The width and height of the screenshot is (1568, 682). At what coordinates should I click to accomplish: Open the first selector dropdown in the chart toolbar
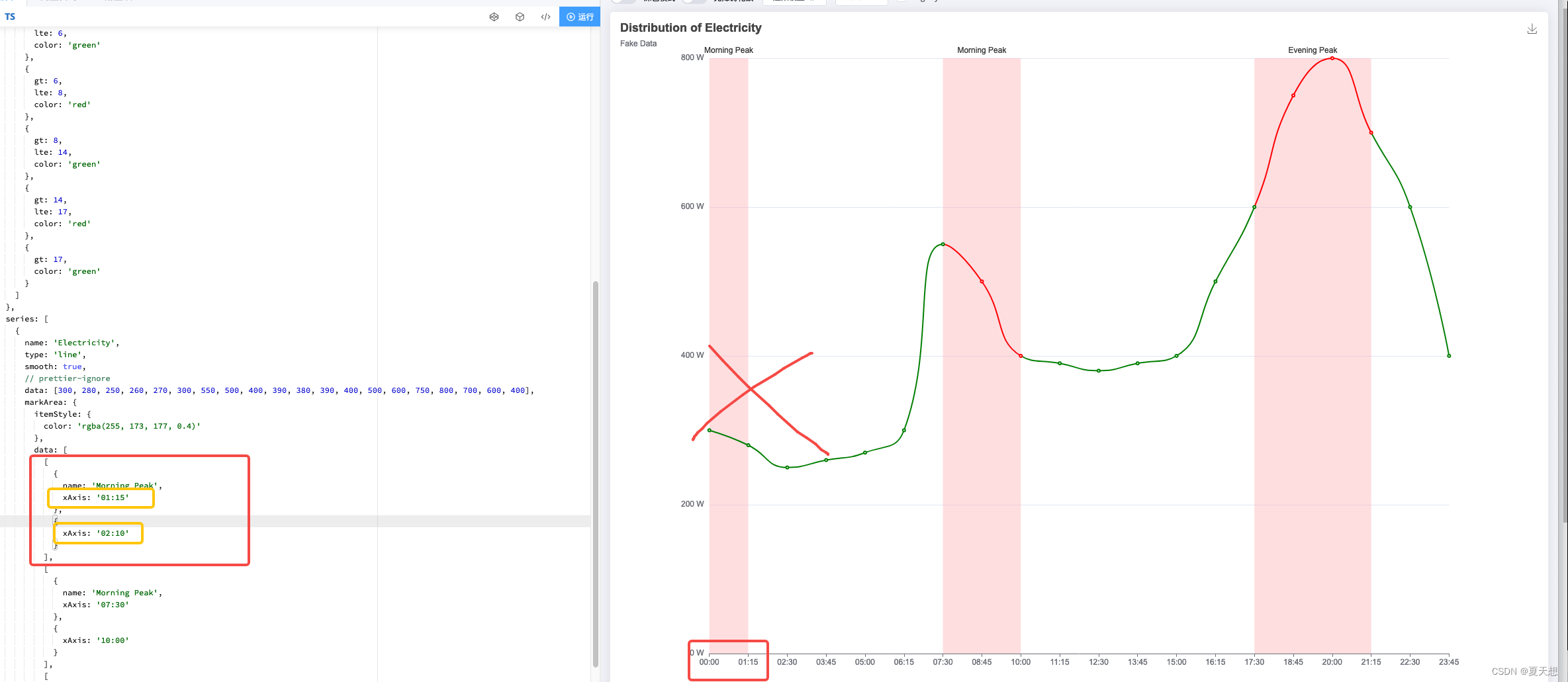pos(794,1)
